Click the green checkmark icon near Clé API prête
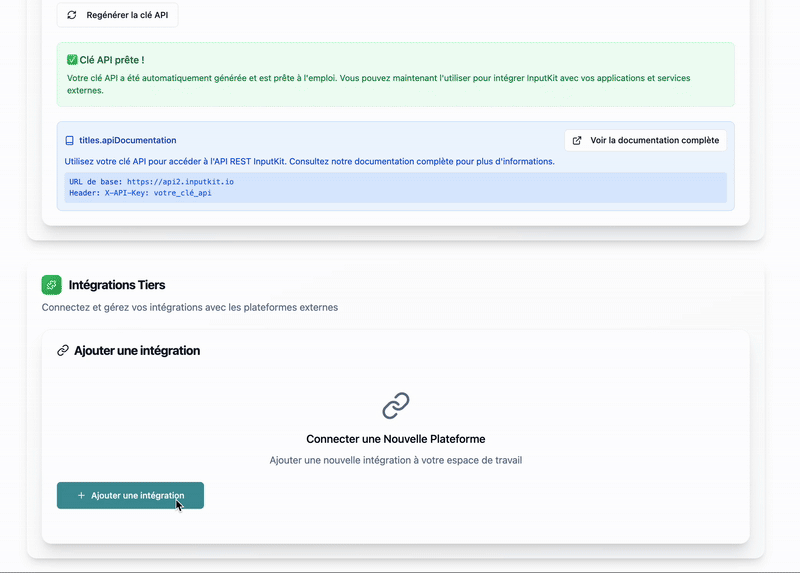 tap(72, 60)
